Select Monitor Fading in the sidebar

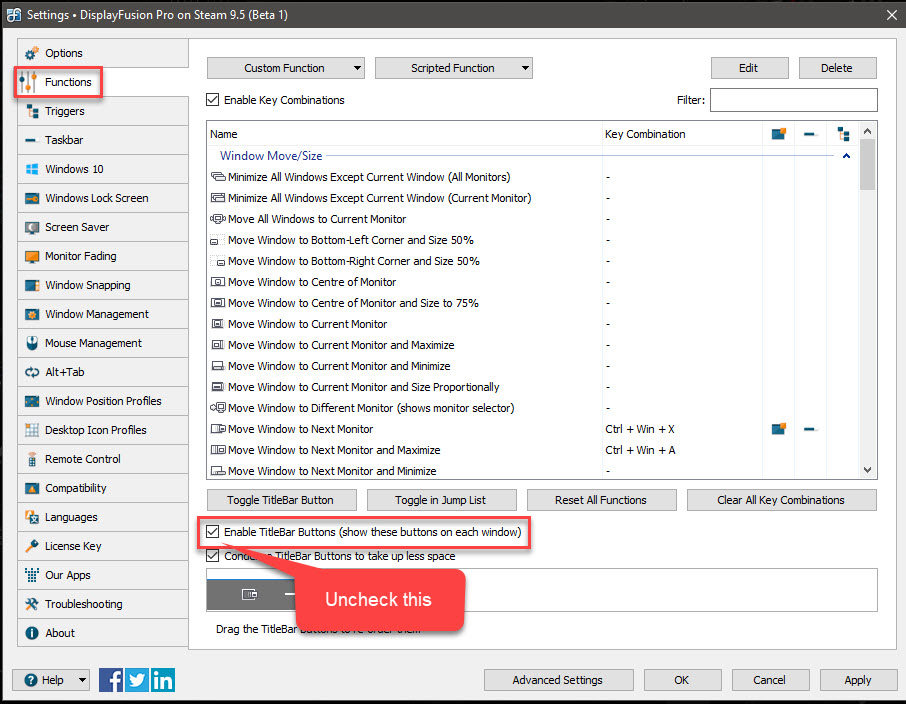[x=80, y=256]
